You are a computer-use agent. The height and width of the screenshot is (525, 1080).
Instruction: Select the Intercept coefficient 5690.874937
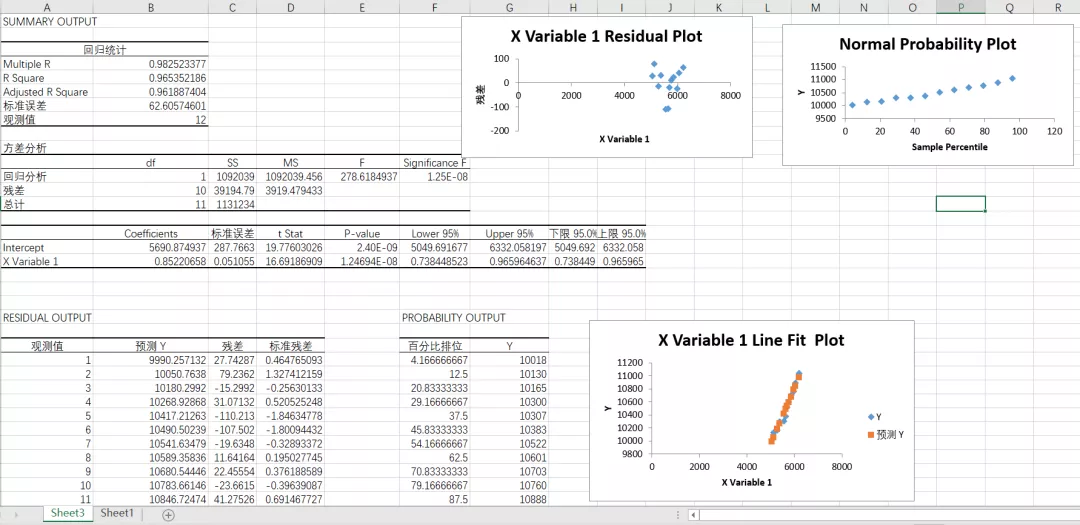(150, 247)
